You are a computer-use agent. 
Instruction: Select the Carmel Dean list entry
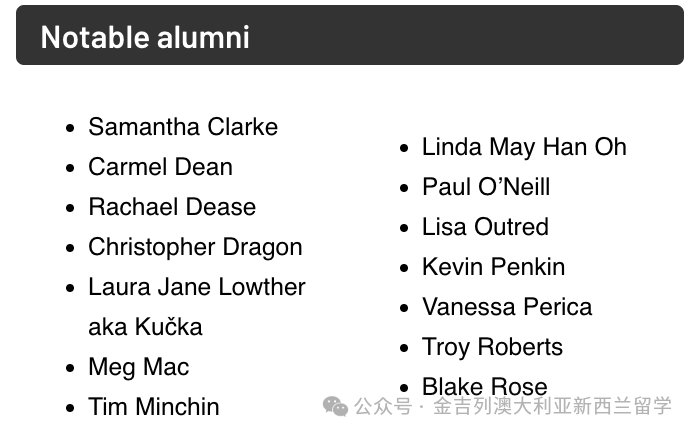coord(160,167)
